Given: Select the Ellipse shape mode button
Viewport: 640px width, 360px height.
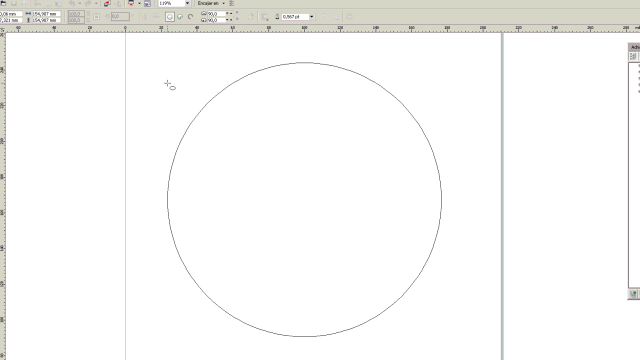Looking at the screenshot, I should click(x=170, y=17).
